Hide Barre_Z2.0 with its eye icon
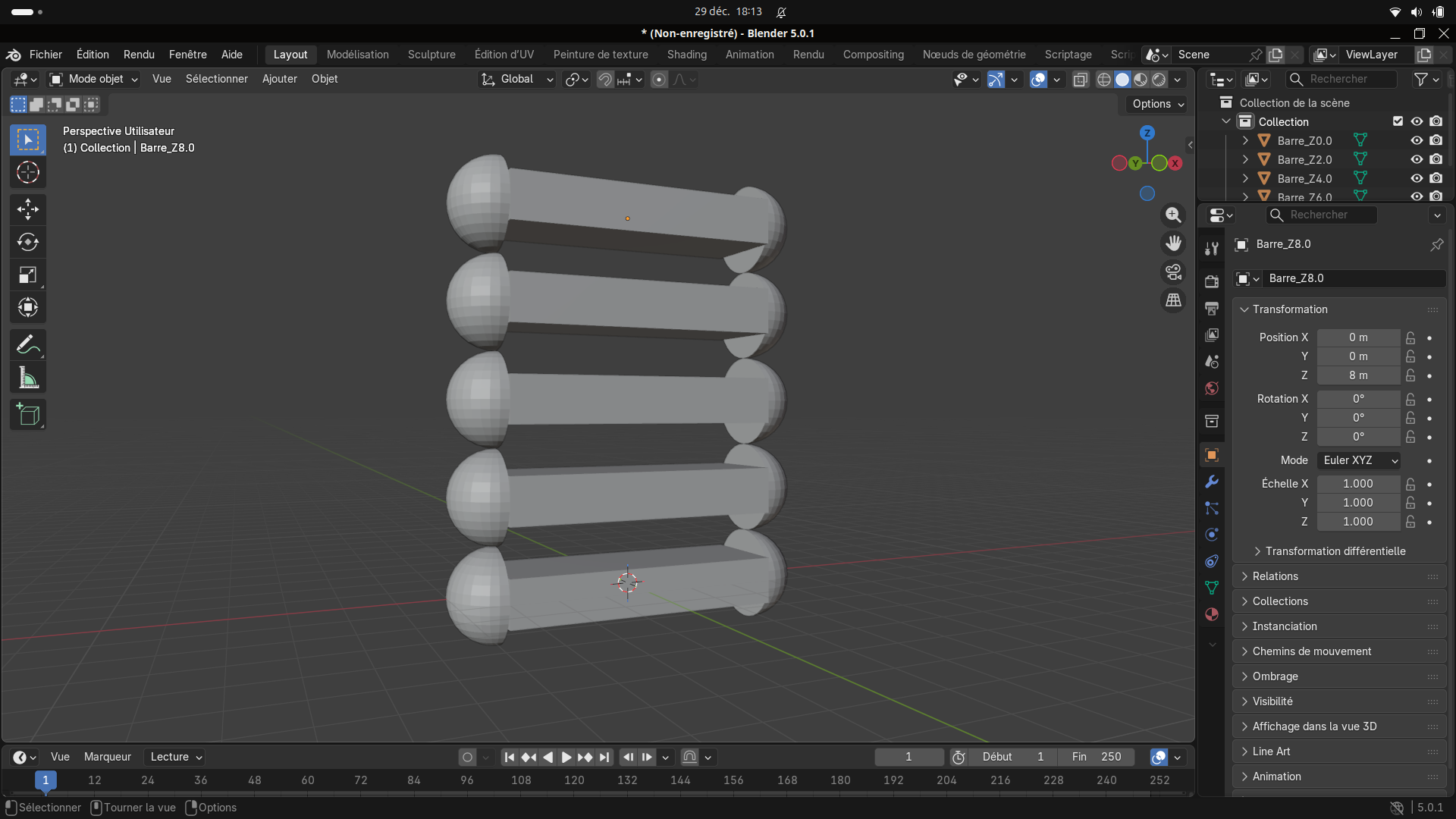Screen dimensions: 1456x819 tap(1416, 159)
